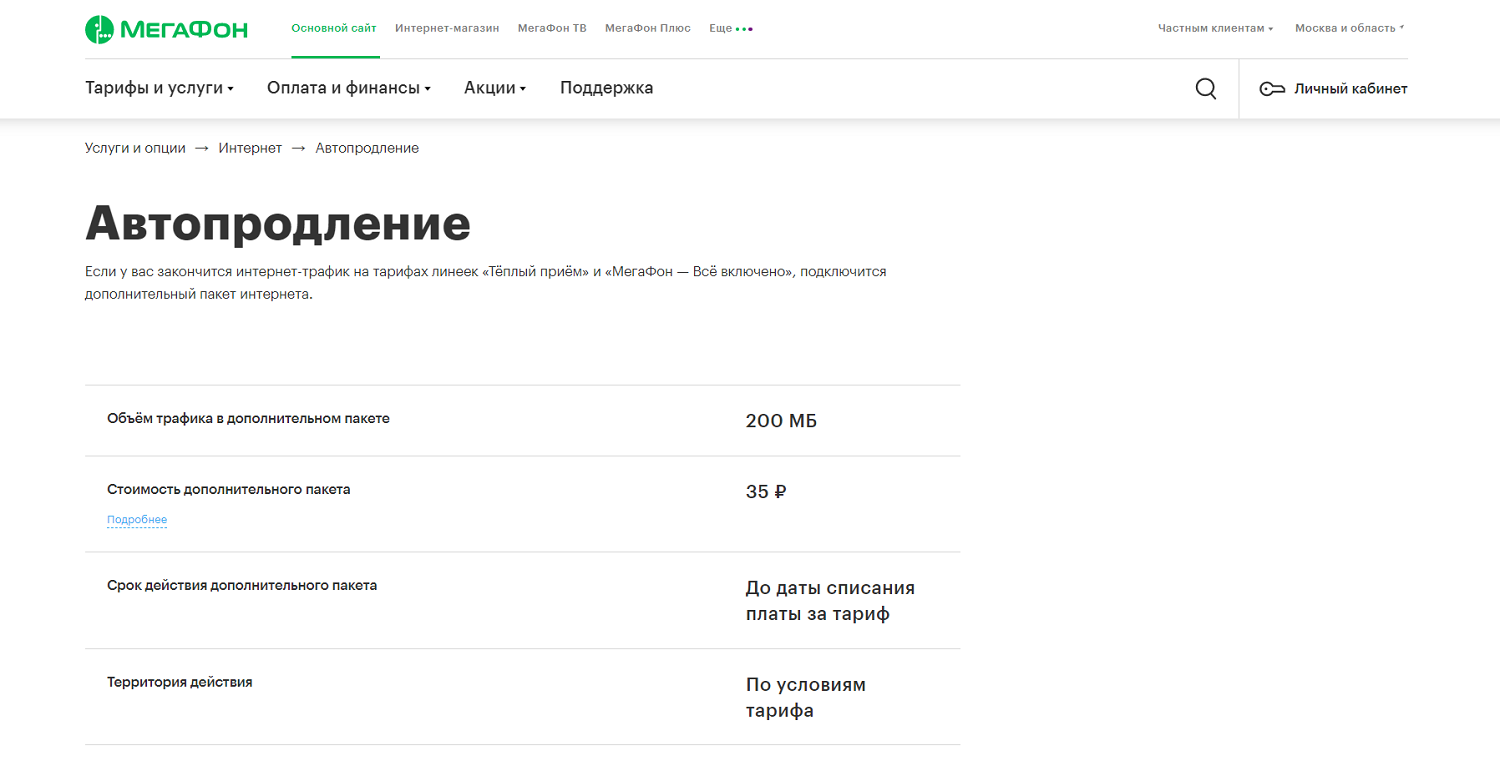Viewport: 1500px width, 761px height.
Task: Click the key icon beside Личный кабинет
Action: pos(1272,89)
